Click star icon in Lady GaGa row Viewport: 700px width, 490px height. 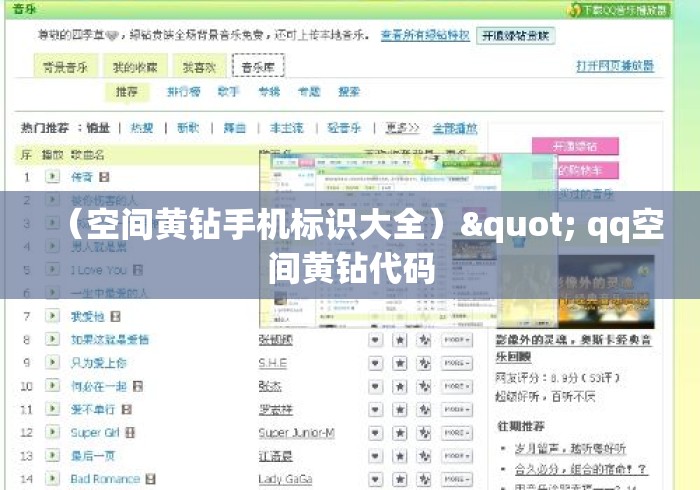[400, 479]
